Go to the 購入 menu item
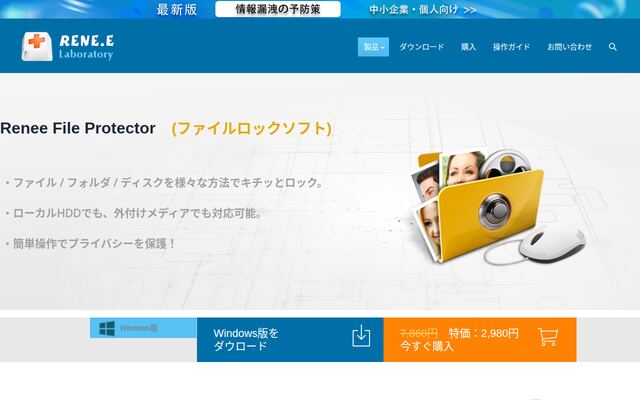640x400 pixels. [x=469, y=47]
